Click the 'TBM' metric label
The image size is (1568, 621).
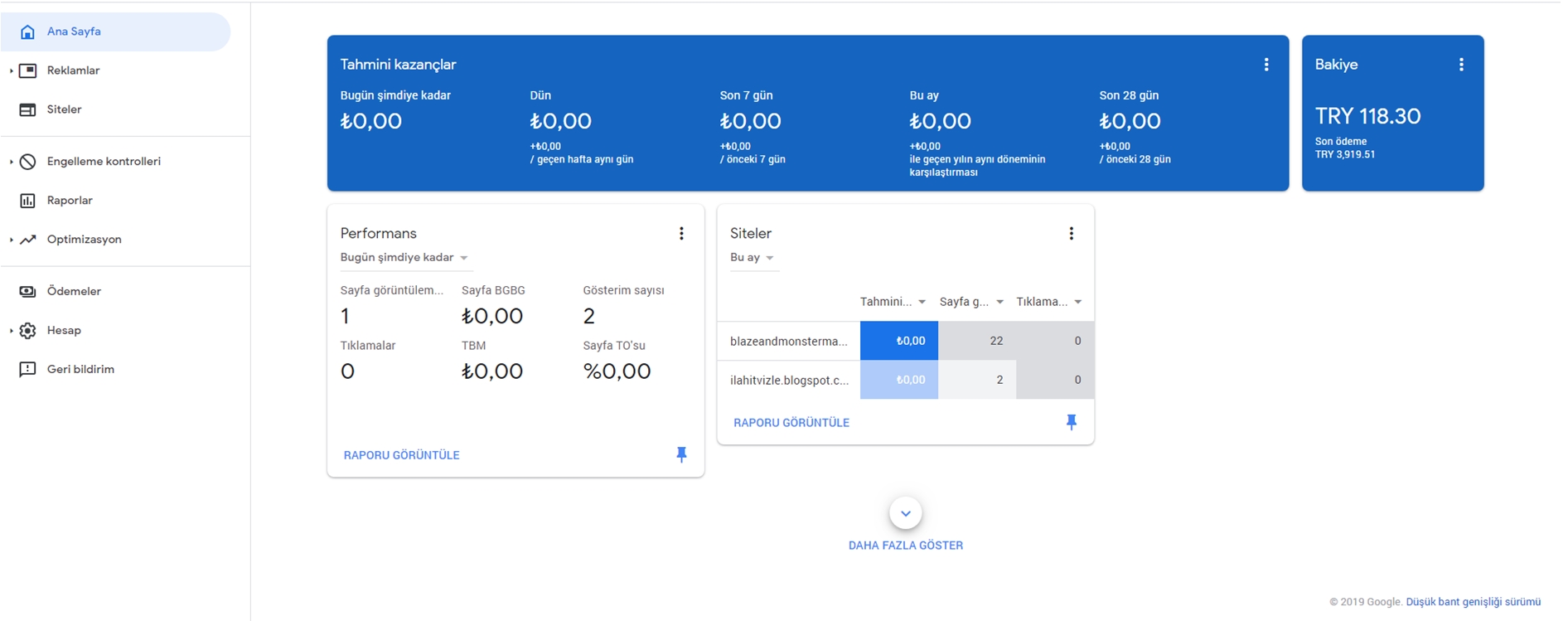click(x=473, y=346)
